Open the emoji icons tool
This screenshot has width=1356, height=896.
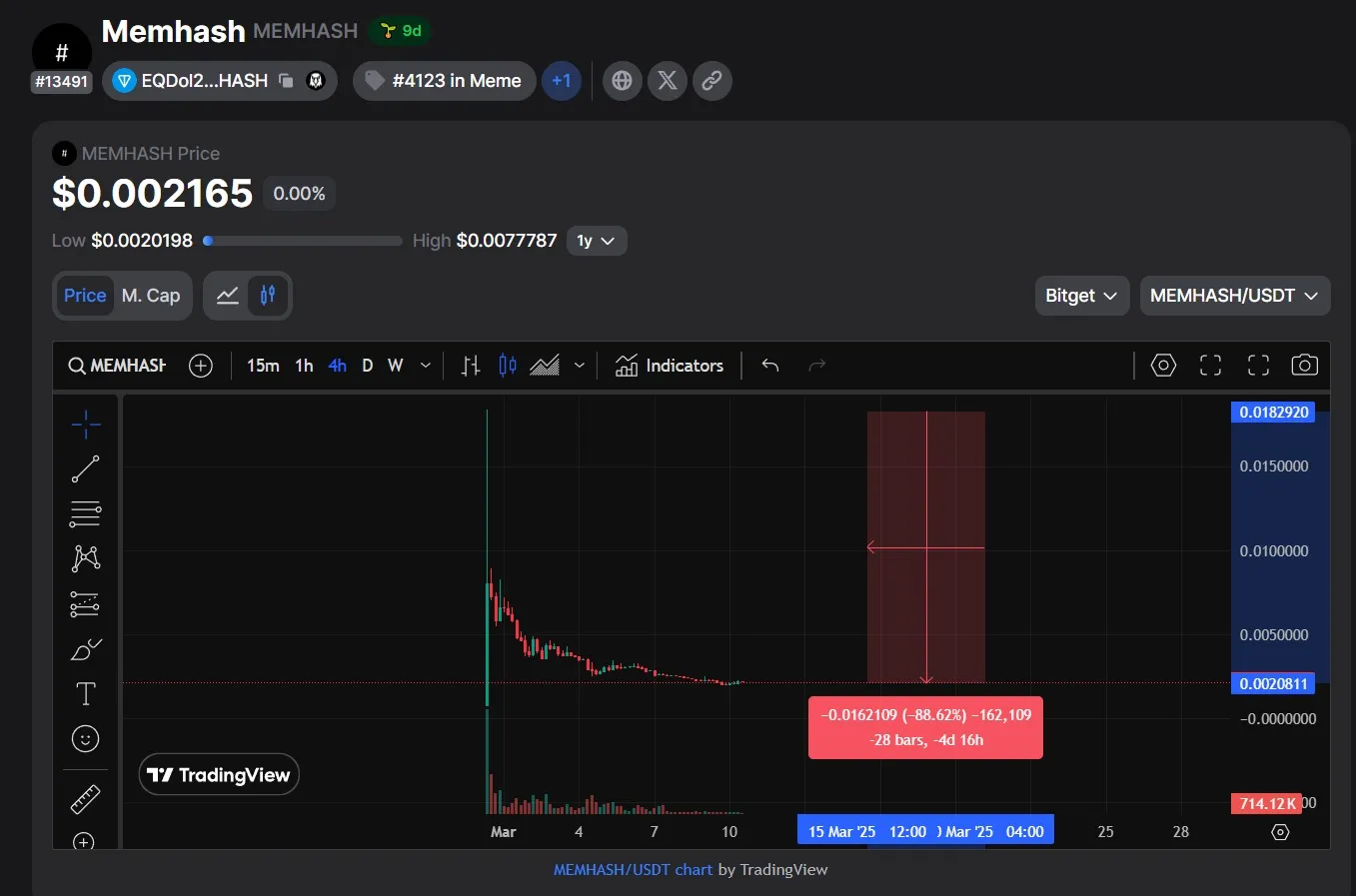[86, 739]
